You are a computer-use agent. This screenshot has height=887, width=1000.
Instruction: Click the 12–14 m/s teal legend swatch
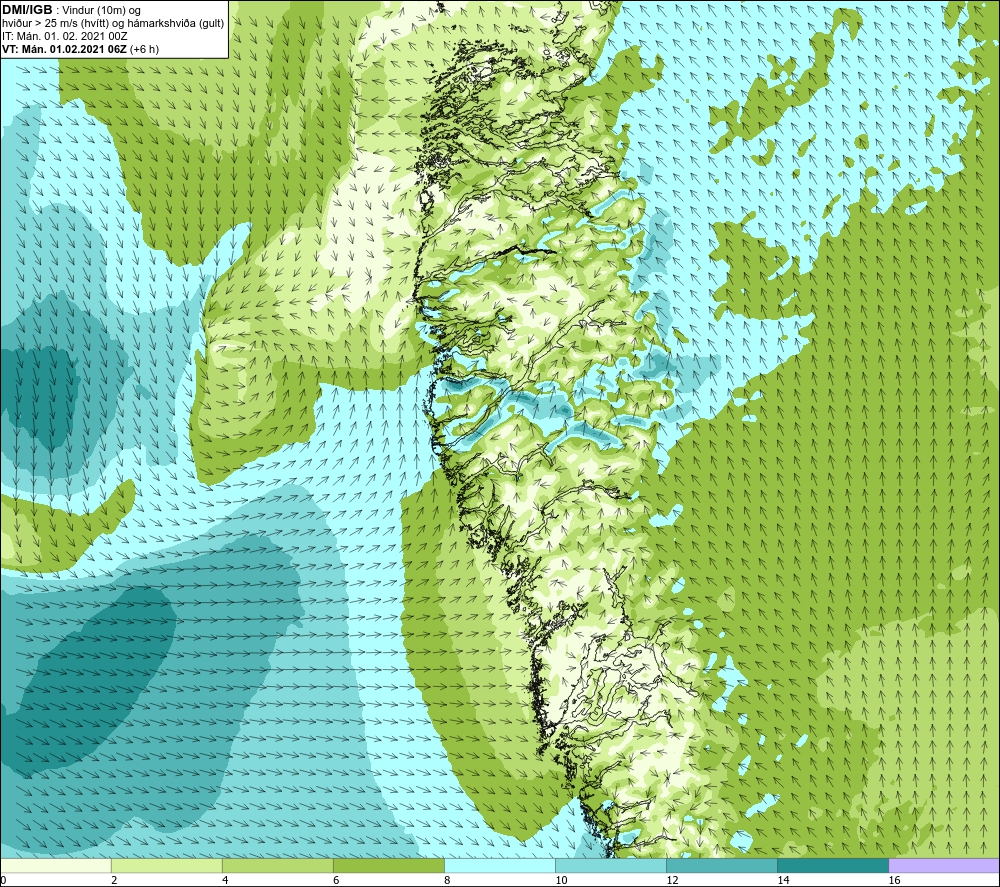pyautogui.click(x=722, y=866)
